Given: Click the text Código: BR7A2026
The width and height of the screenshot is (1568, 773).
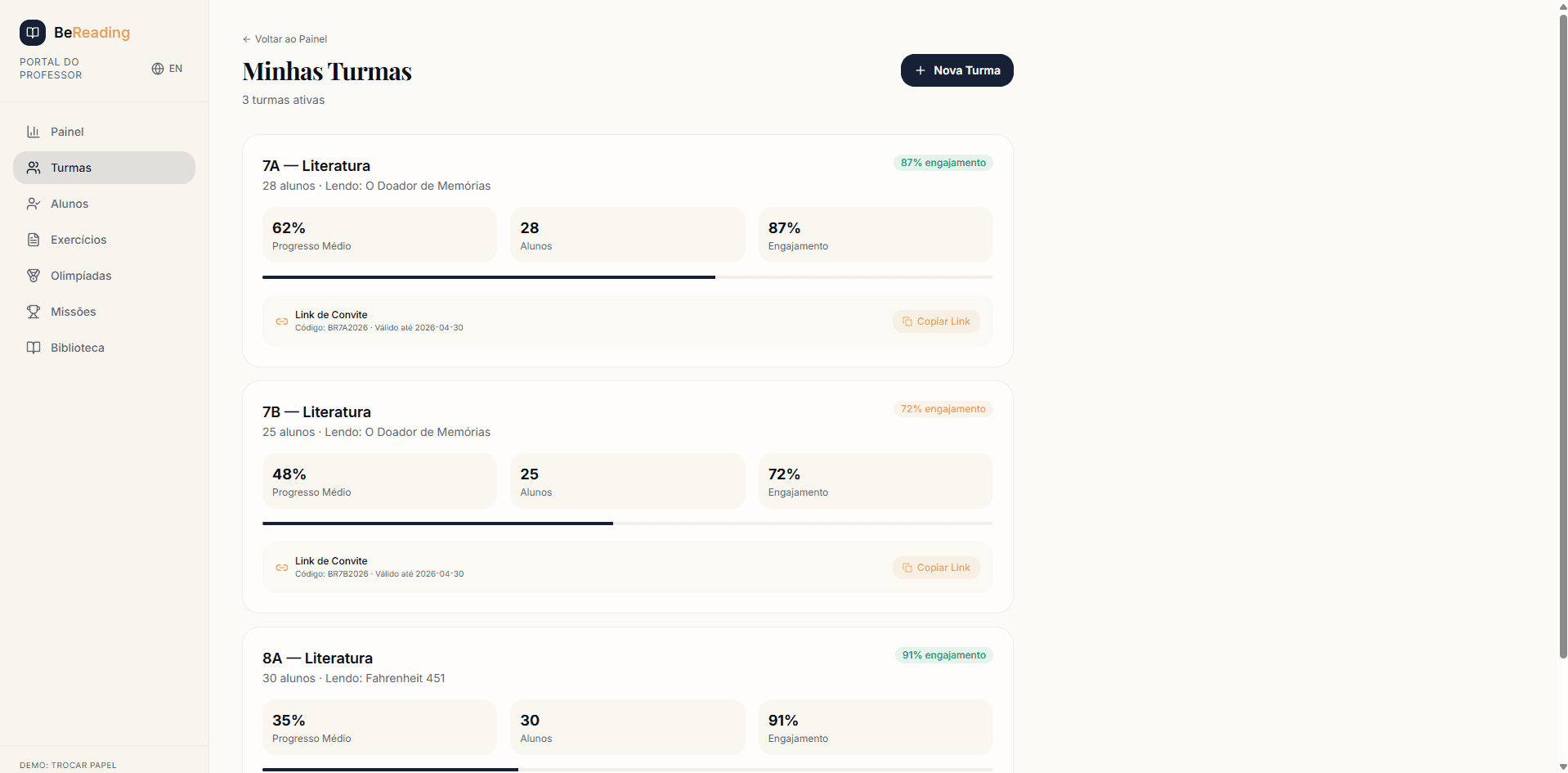Looking at the screenshot, I should click(331, 328).
